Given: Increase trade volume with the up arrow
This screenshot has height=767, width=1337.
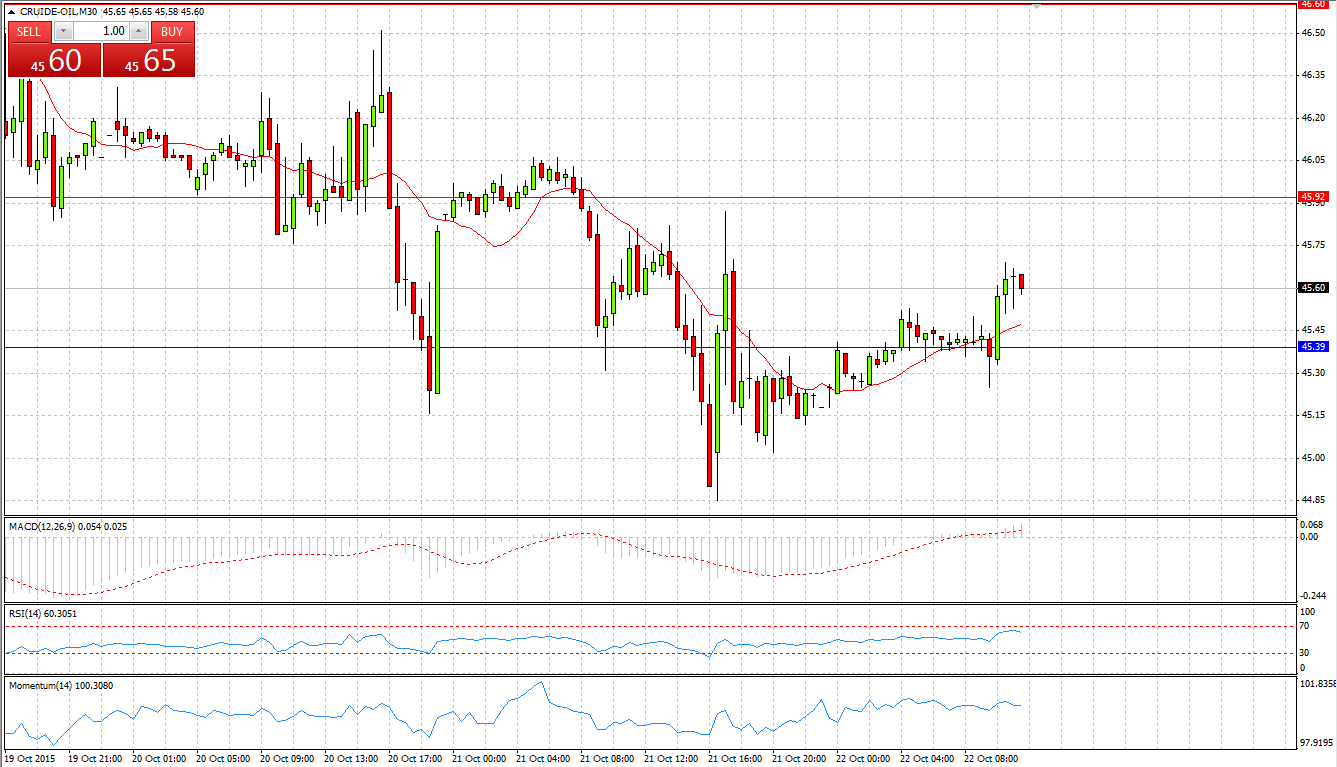Looking at the screenshot, I should coord(139,31).
